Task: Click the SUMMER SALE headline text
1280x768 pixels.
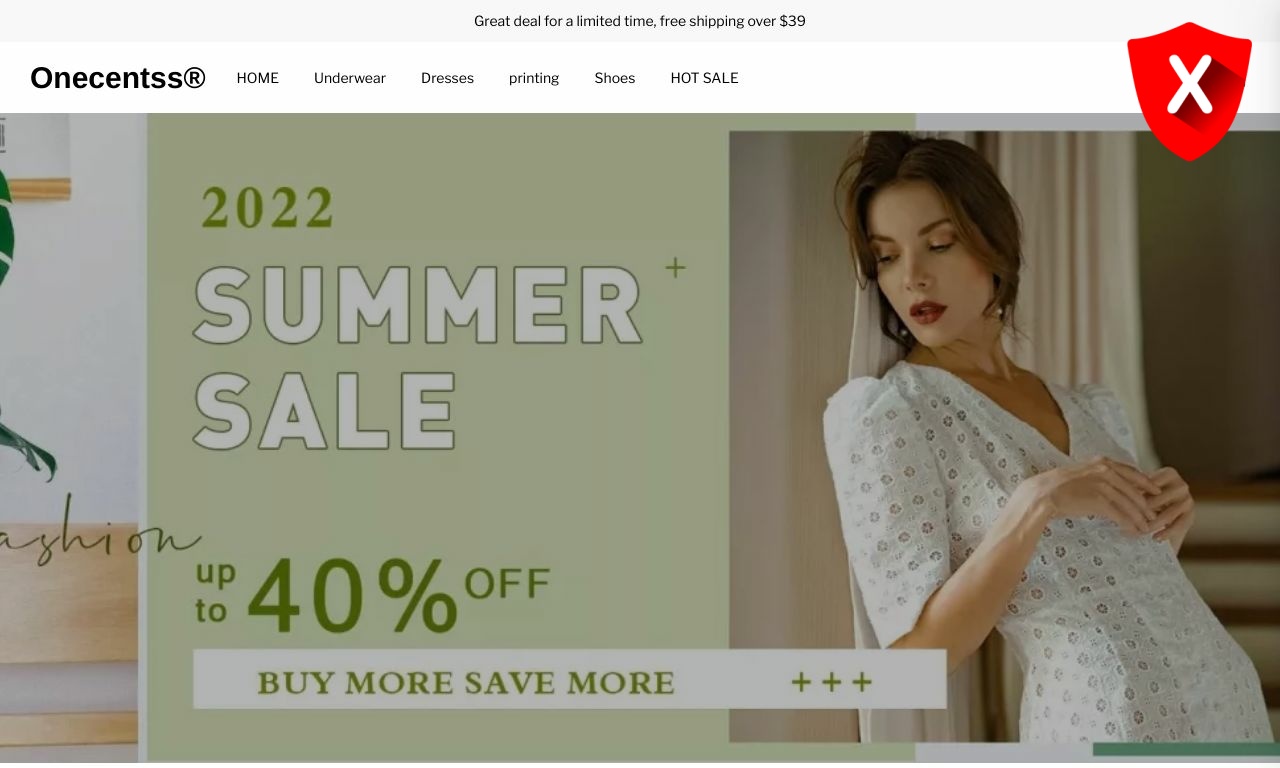Action: point(418,357)
